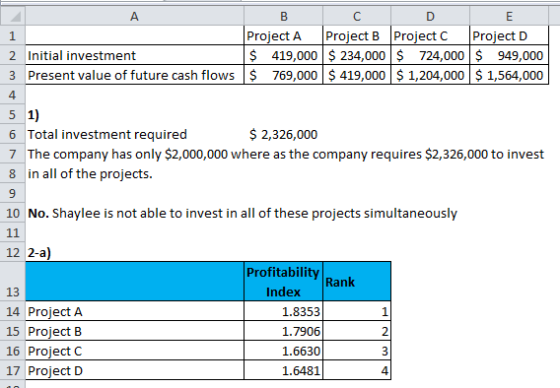Click the 'No. Shaylee is not able' sentence
Screen dimensions: 560x388
[x=242, y=213]
